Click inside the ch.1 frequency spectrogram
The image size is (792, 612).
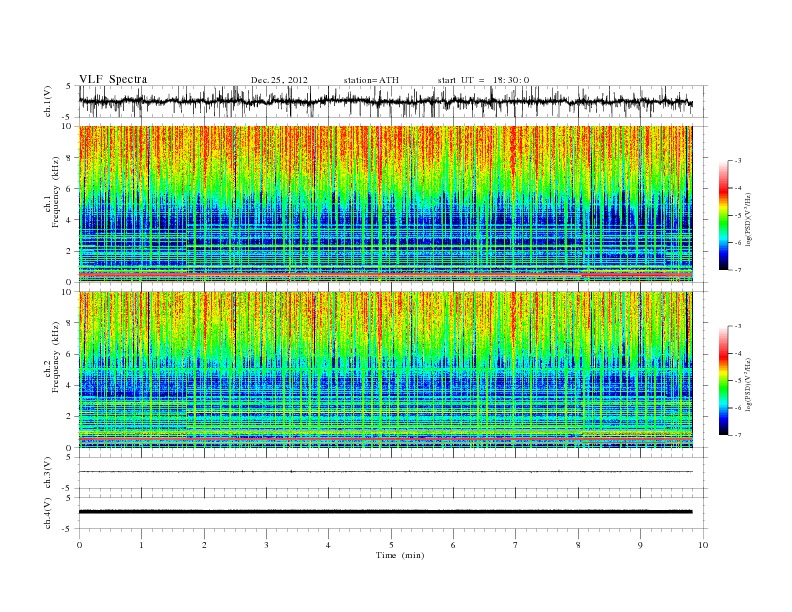pyautogui.click(x=386, y=204)
